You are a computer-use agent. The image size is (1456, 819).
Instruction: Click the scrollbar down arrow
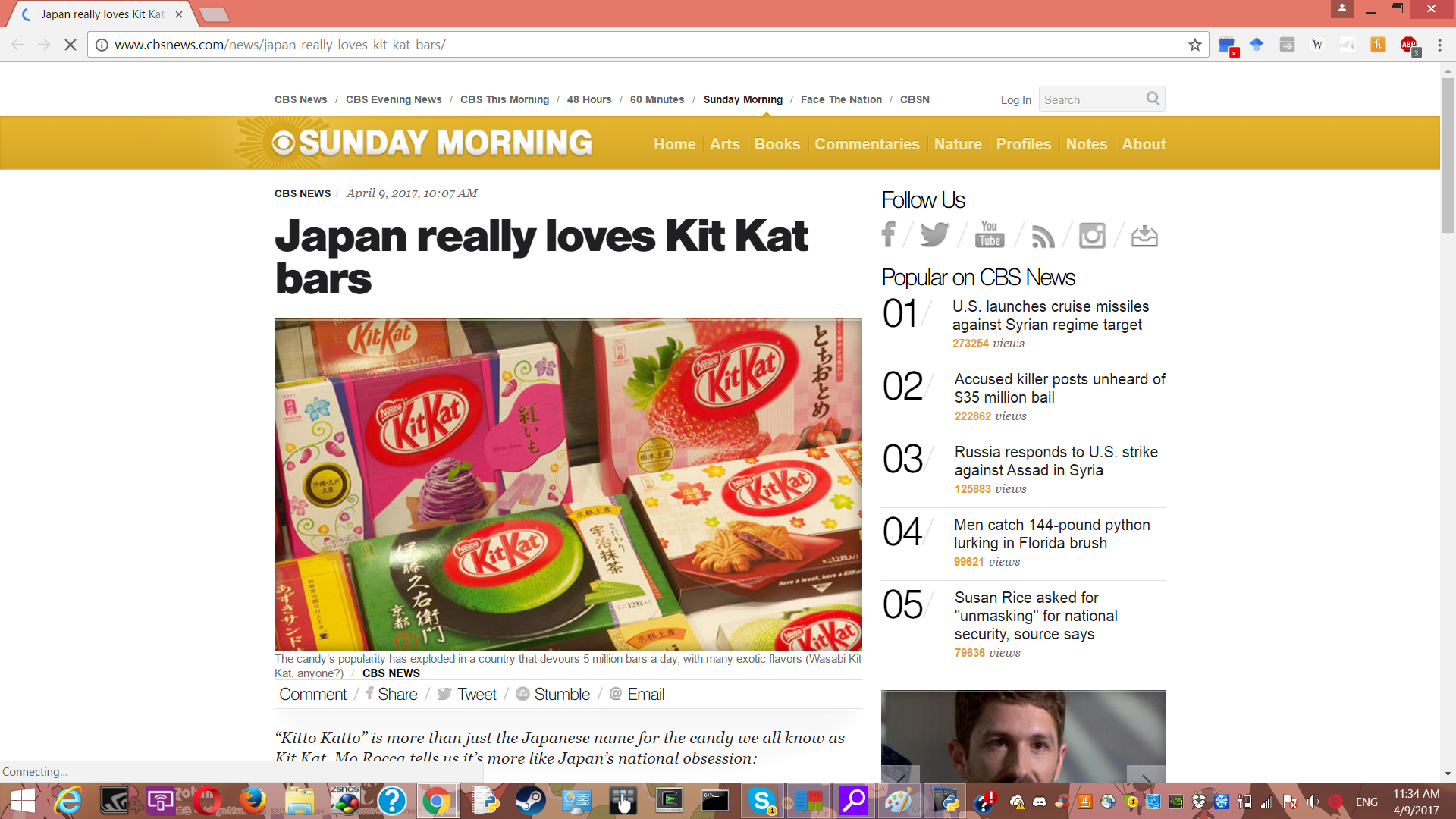tap(1448, 773)
